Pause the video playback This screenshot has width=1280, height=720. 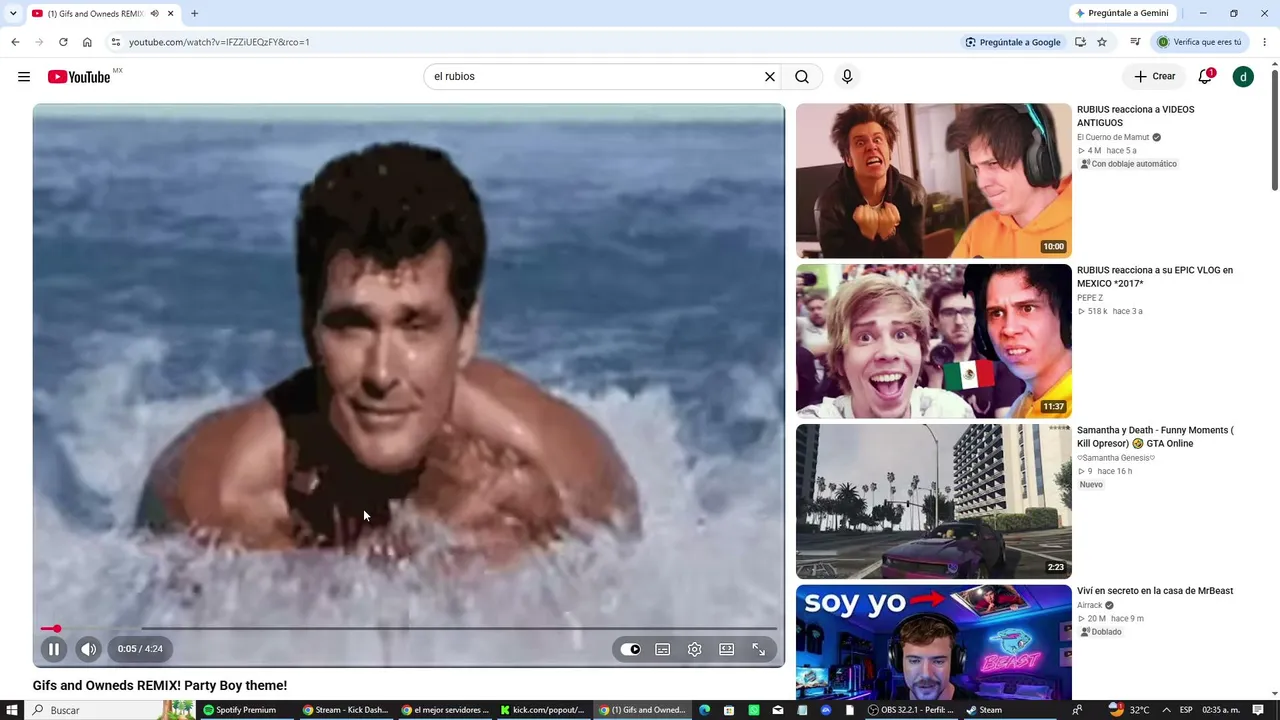(x=54, y=649)
